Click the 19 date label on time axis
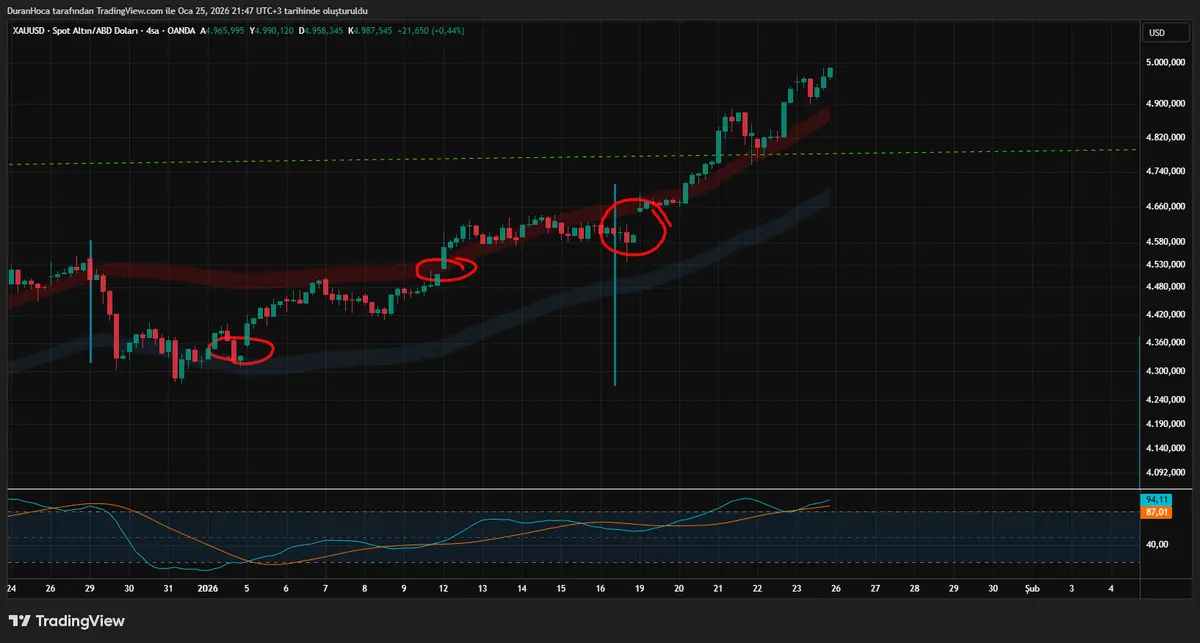Screen dimensions: 1200x643 639,589
